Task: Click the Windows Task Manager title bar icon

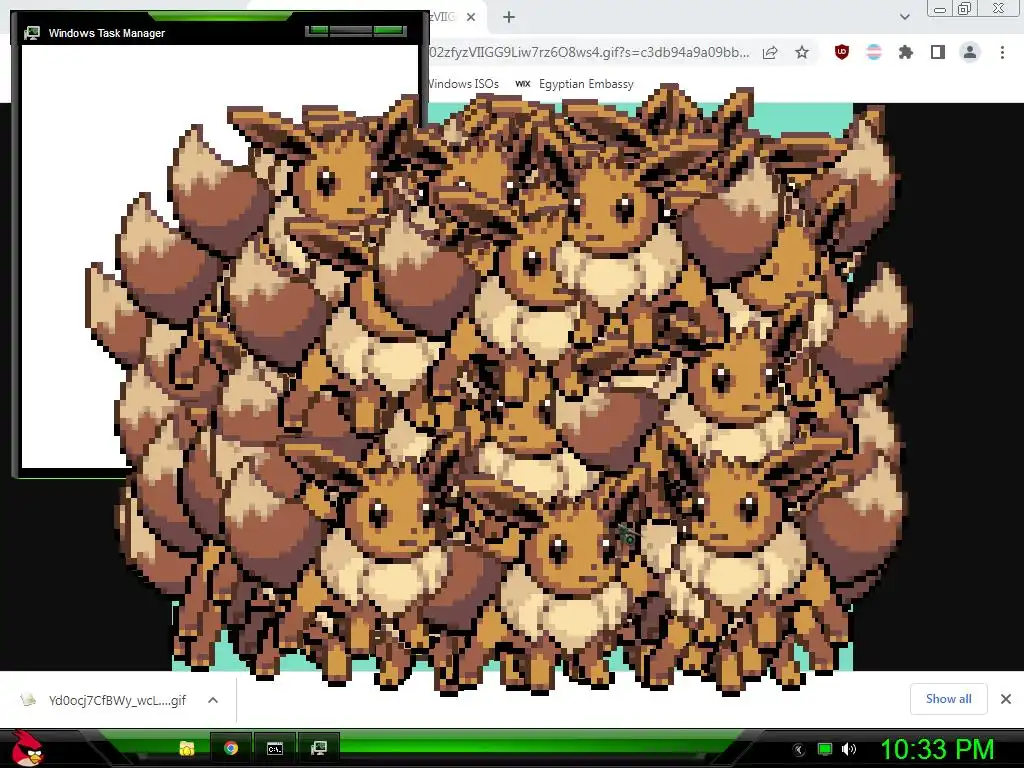Action: point(31,33)
